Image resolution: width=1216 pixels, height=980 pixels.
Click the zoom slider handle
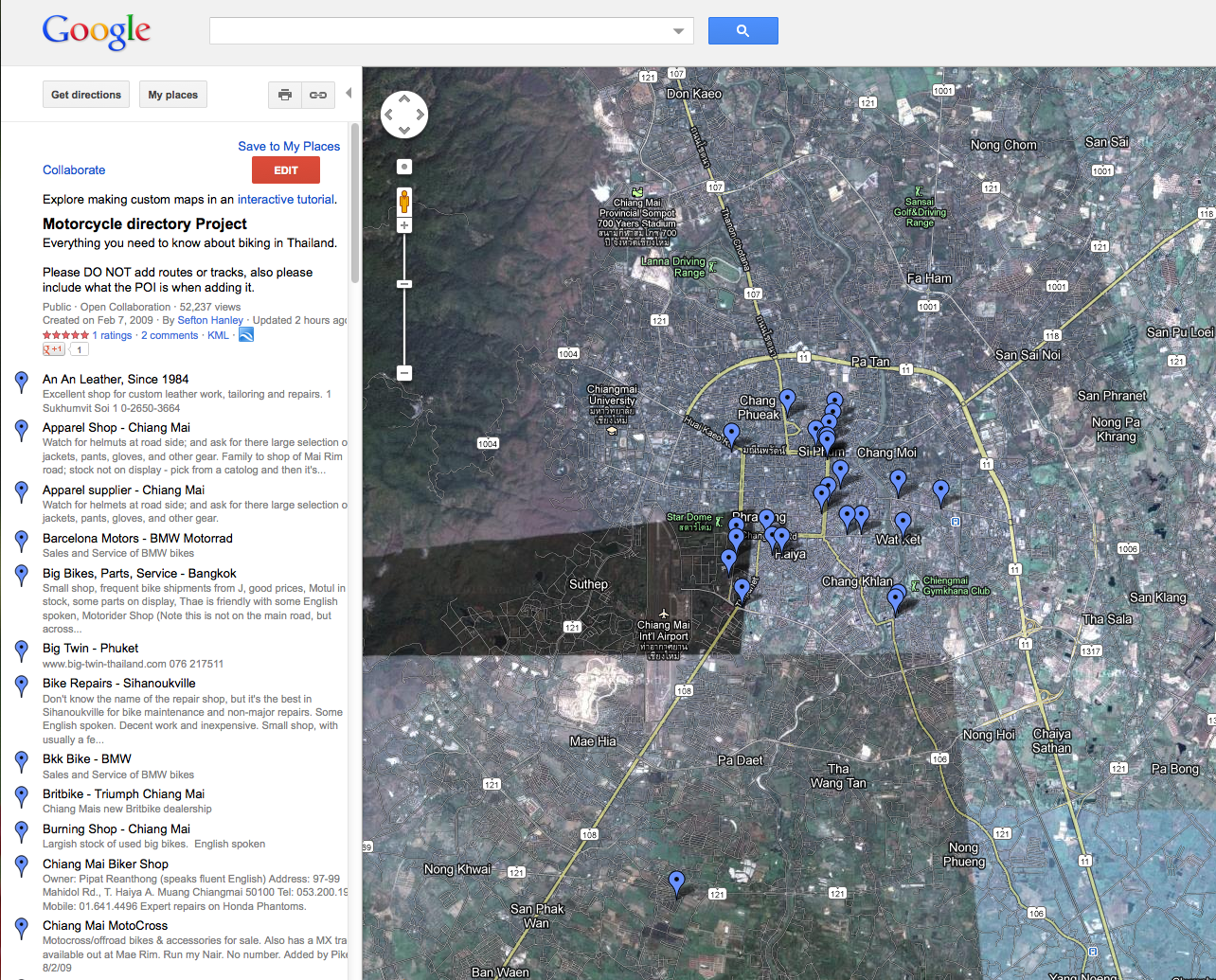pyautogui.click(x=404, y=284)
